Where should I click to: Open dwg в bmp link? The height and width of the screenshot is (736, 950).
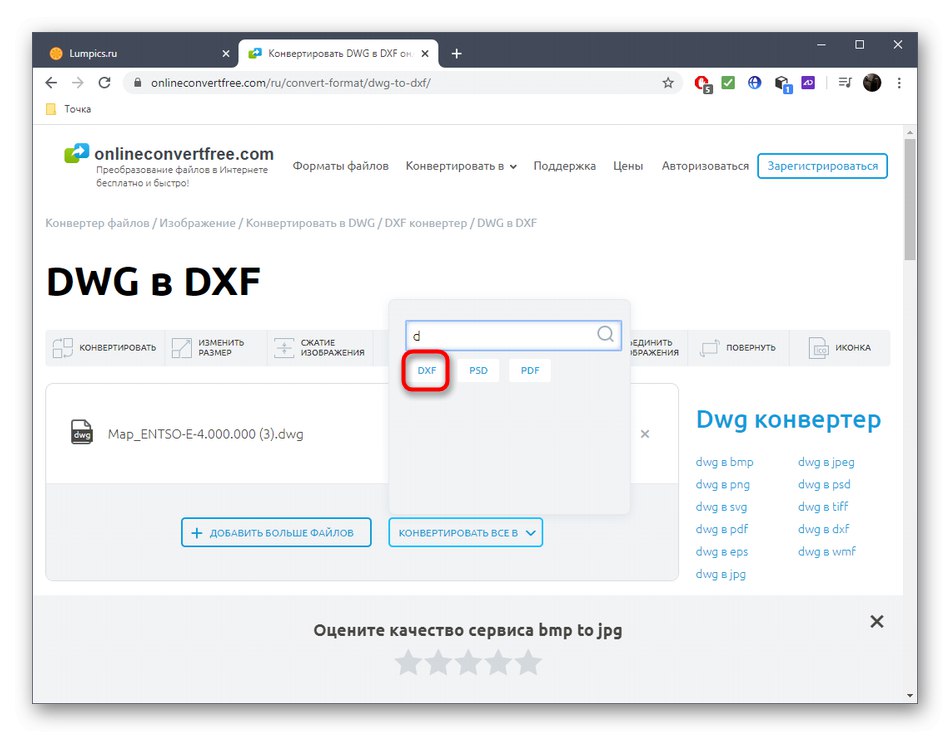pos(725,462)
